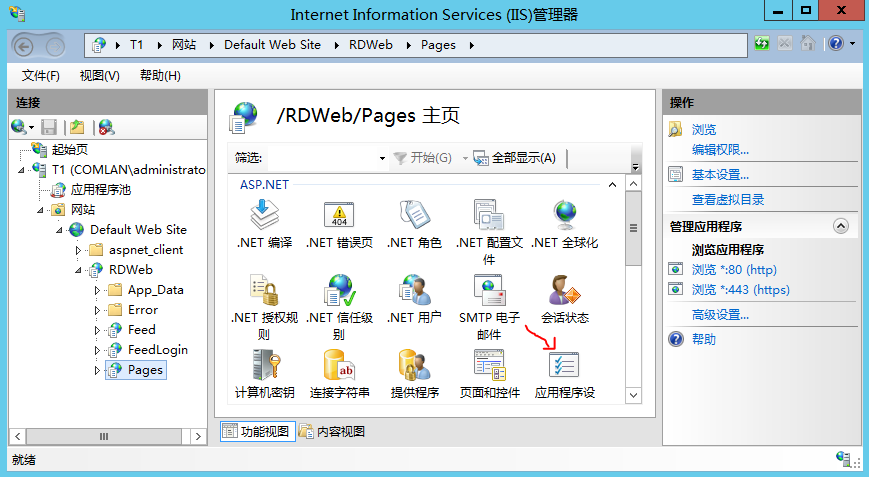
Task: Open the 连接字符串 feature icon
Action: [339, 365]
